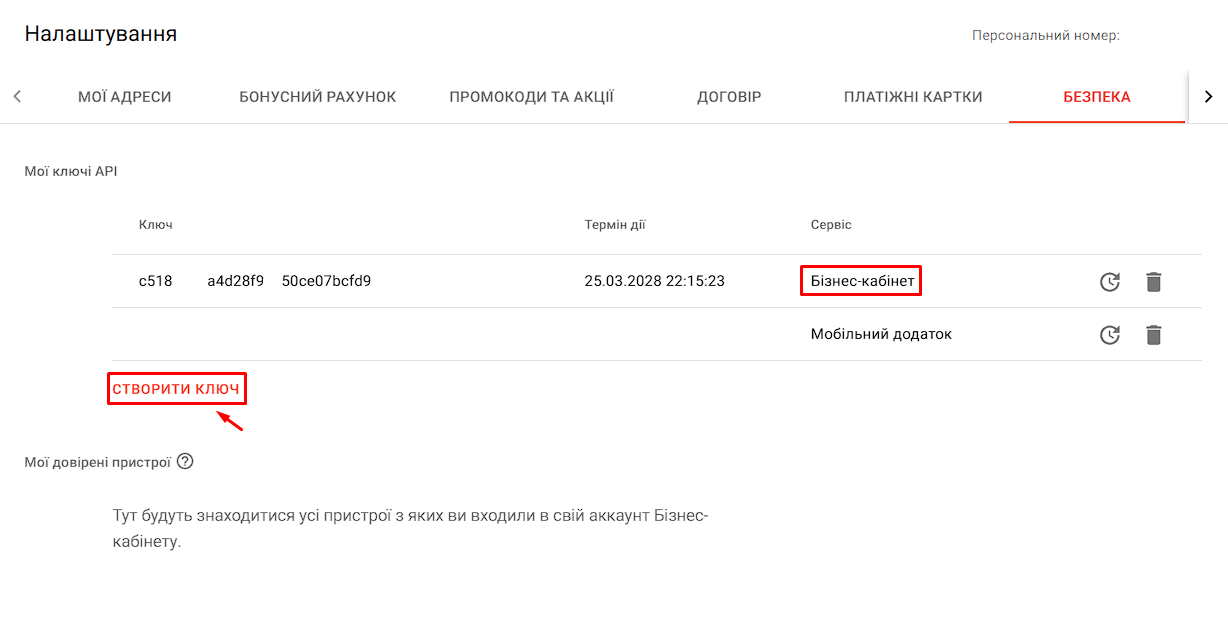Open the question mark tooltip for trusted devices
Viewport: 1228px width, 637px height.
[184, 461]
